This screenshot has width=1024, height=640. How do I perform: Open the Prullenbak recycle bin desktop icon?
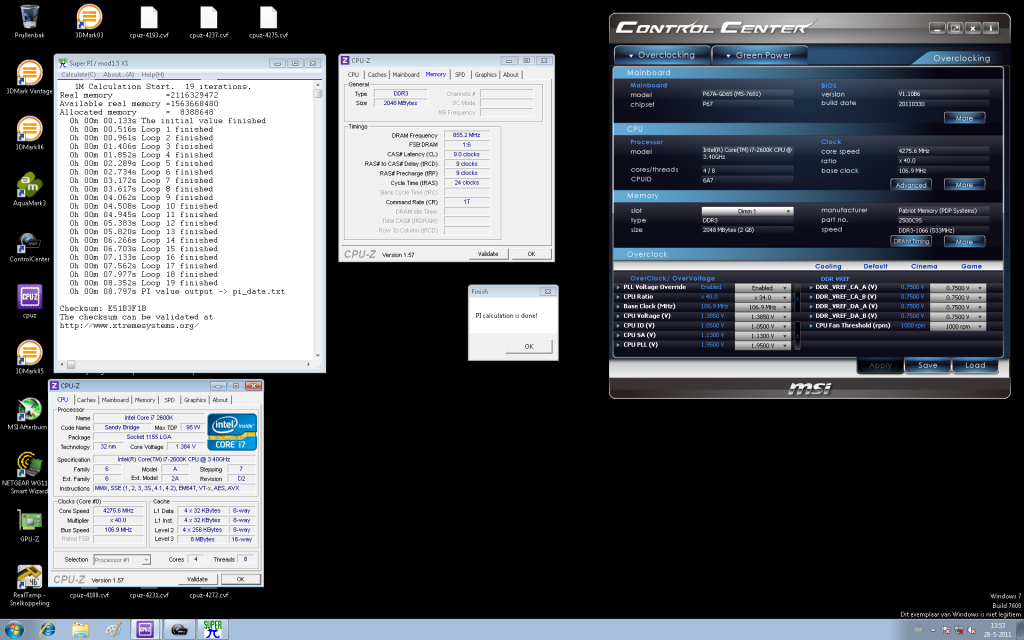29,21
